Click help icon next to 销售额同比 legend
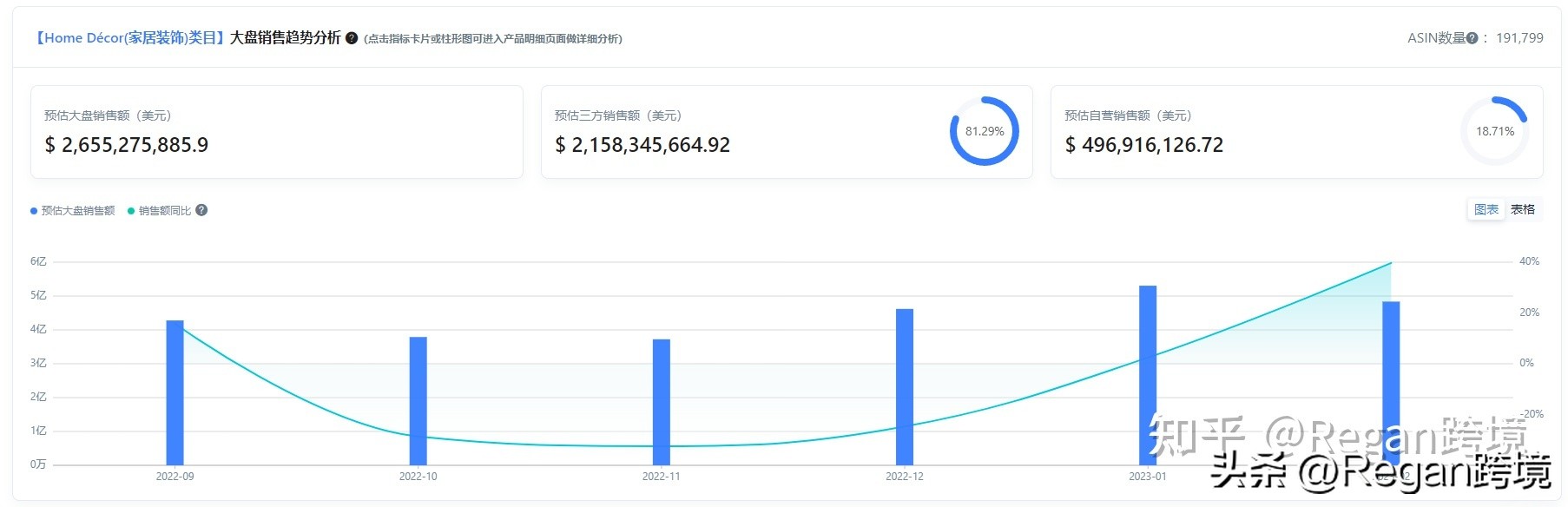The height and width of the screenshot is (507, 1568). click(201, 210)
